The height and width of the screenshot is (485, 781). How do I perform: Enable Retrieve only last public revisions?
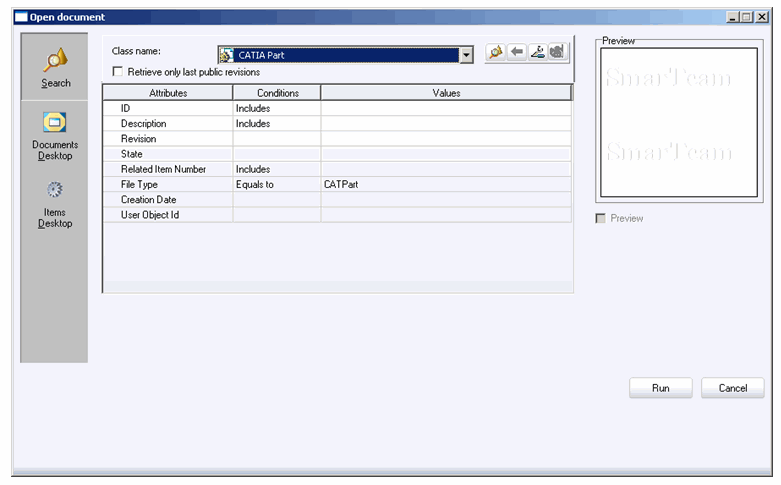point(119,72)
